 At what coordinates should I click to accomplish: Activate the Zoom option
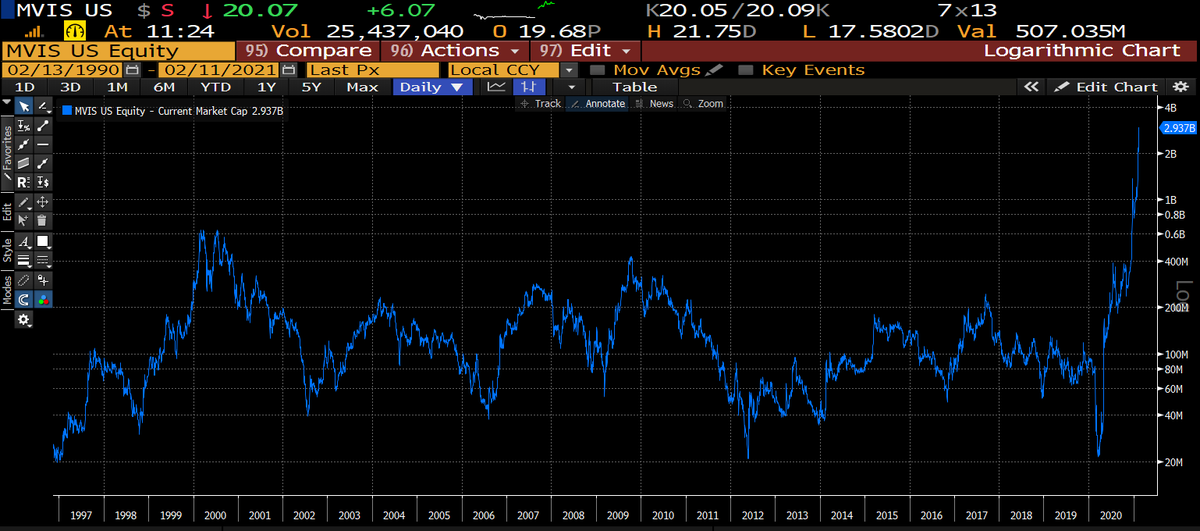(x=703, y=104)
